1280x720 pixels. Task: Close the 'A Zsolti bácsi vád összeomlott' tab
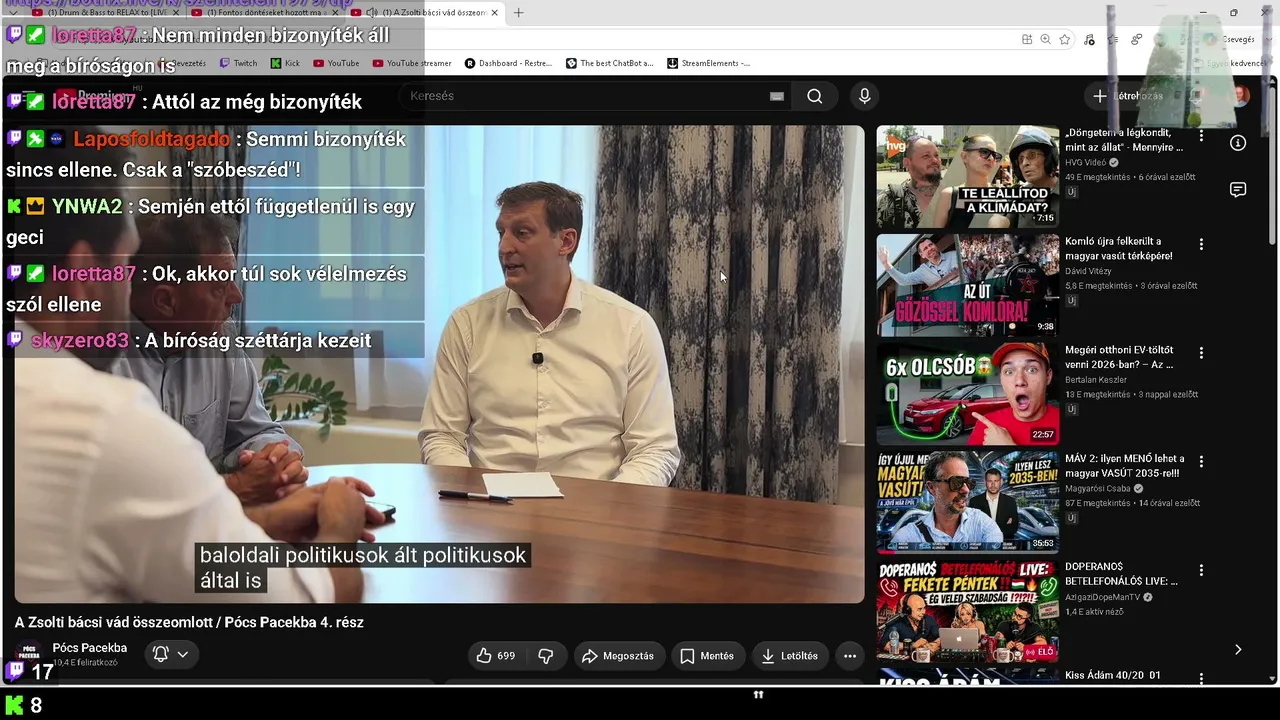pyautogui.click(x=494, y=13)
